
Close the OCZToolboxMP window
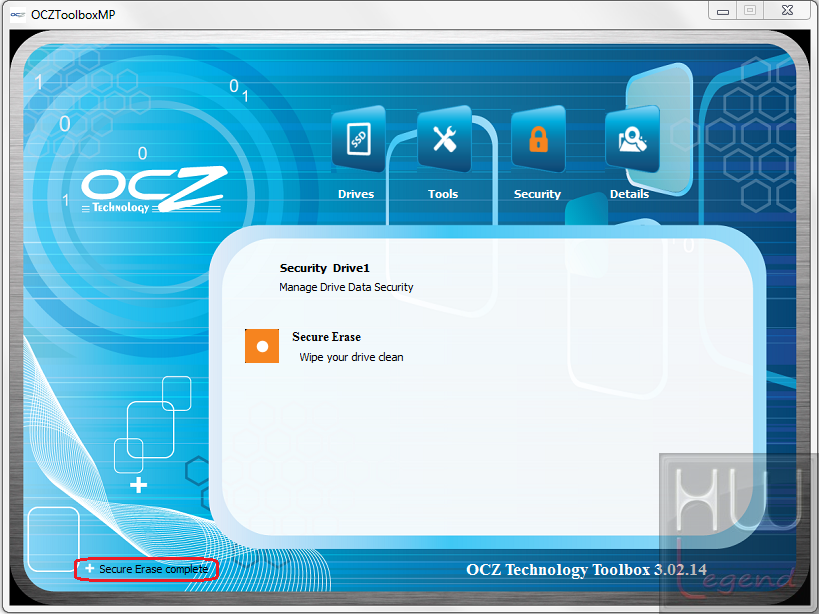[x=788, y=10]
